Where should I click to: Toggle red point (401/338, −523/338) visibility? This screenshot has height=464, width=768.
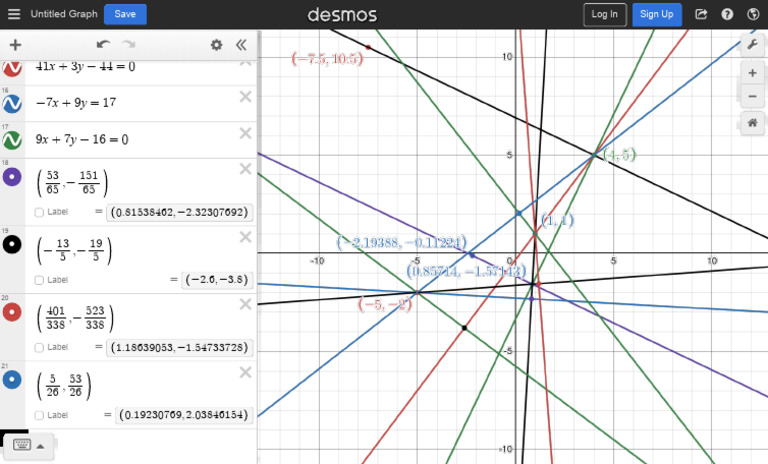(12, 312)
